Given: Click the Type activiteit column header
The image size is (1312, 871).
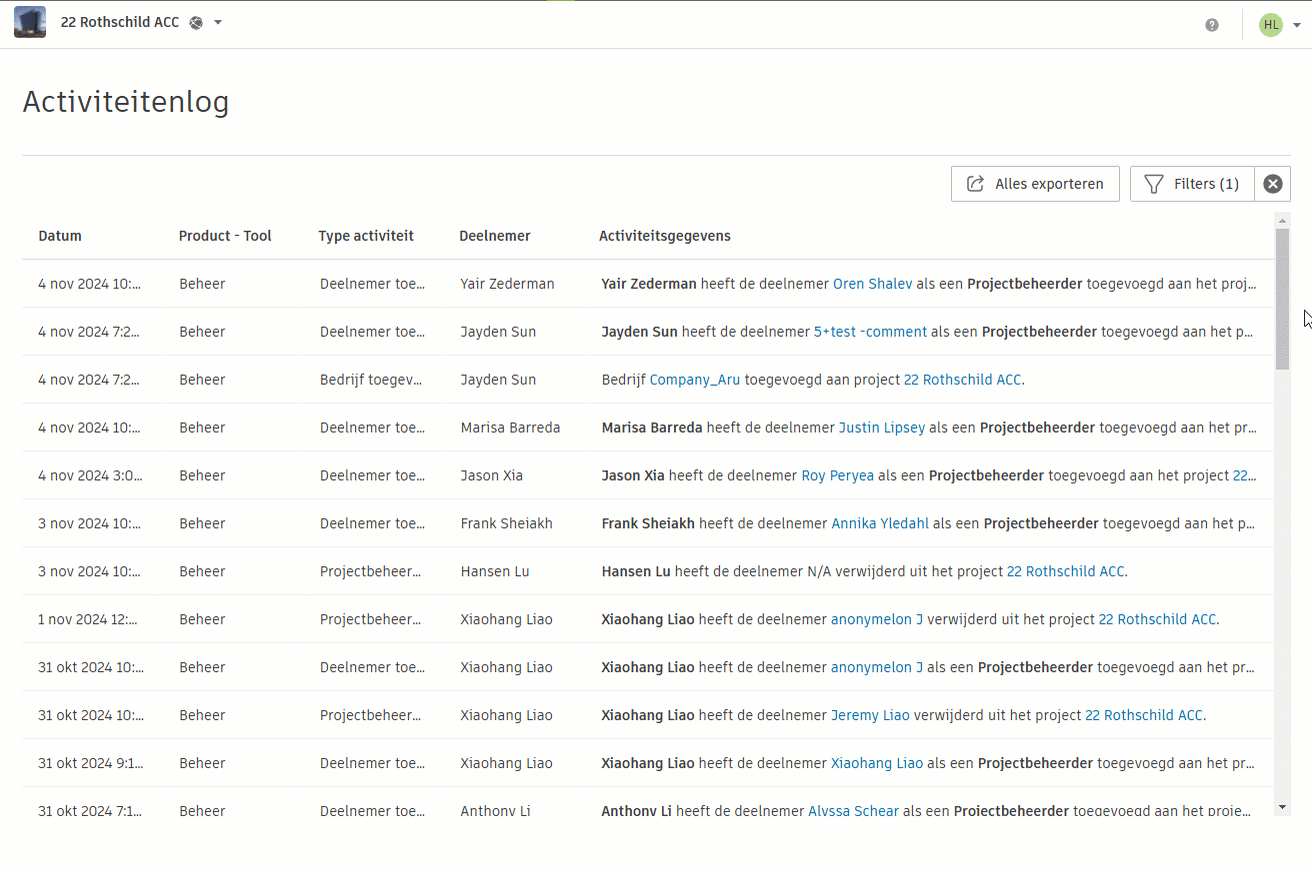Looking at the screenshot, I should click(x=366, y=236).
